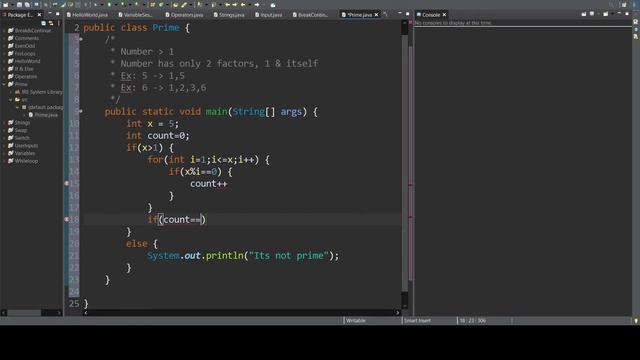Screen dimensions: 640x360
Task: Switch to the BreakContin... editor tab
Action: point(310,15)
